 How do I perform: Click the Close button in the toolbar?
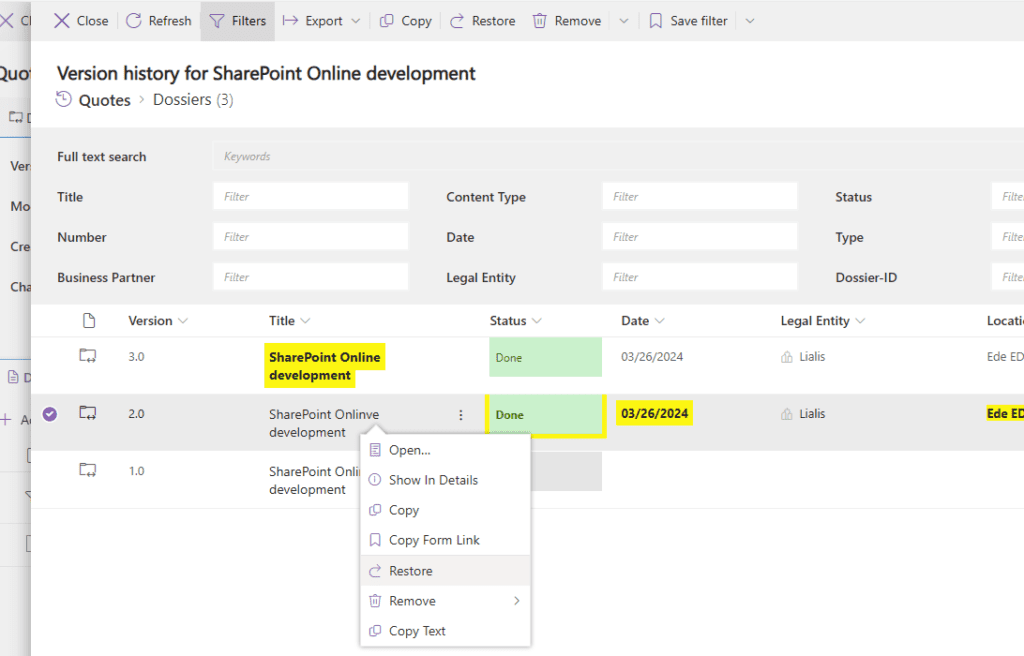click(80, 20)
